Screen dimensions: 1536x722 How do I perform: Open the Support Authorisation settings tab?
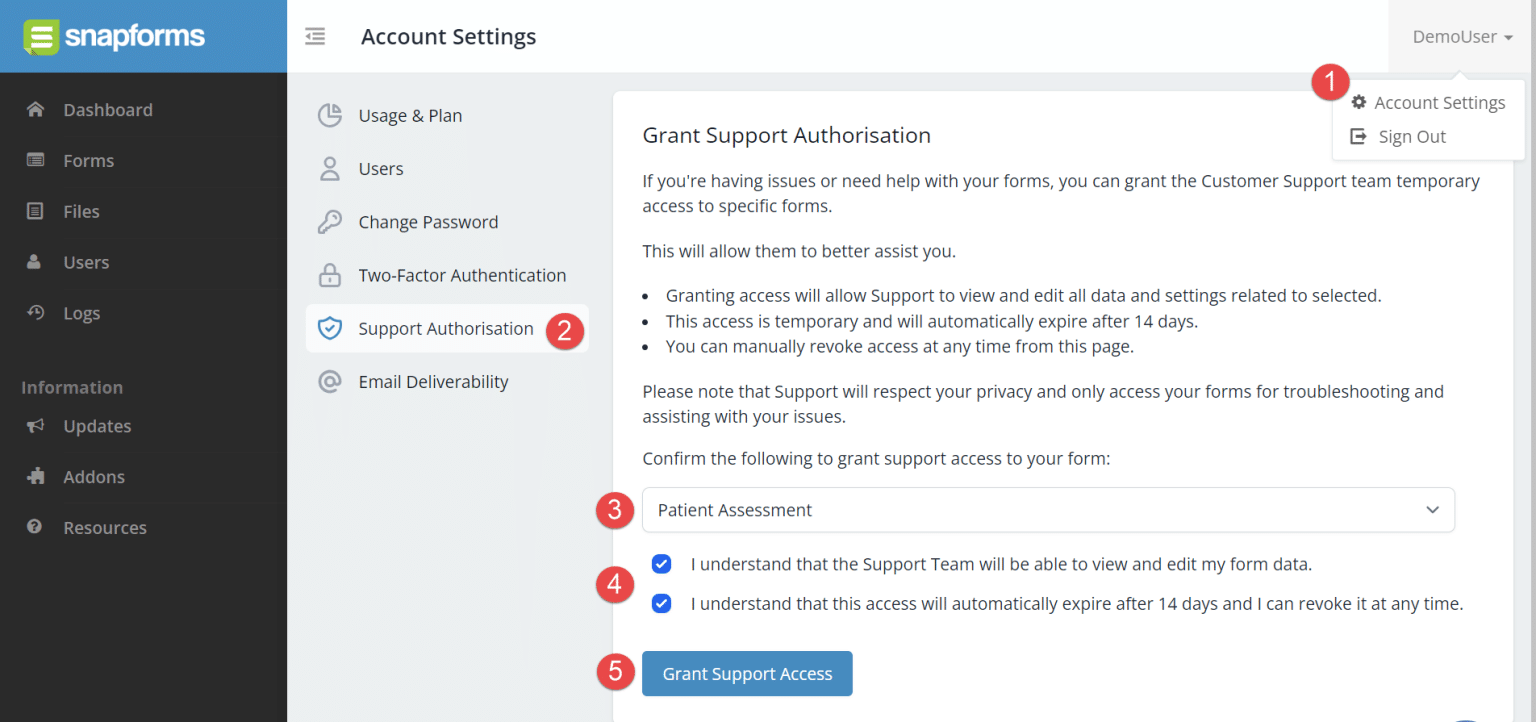445,328
